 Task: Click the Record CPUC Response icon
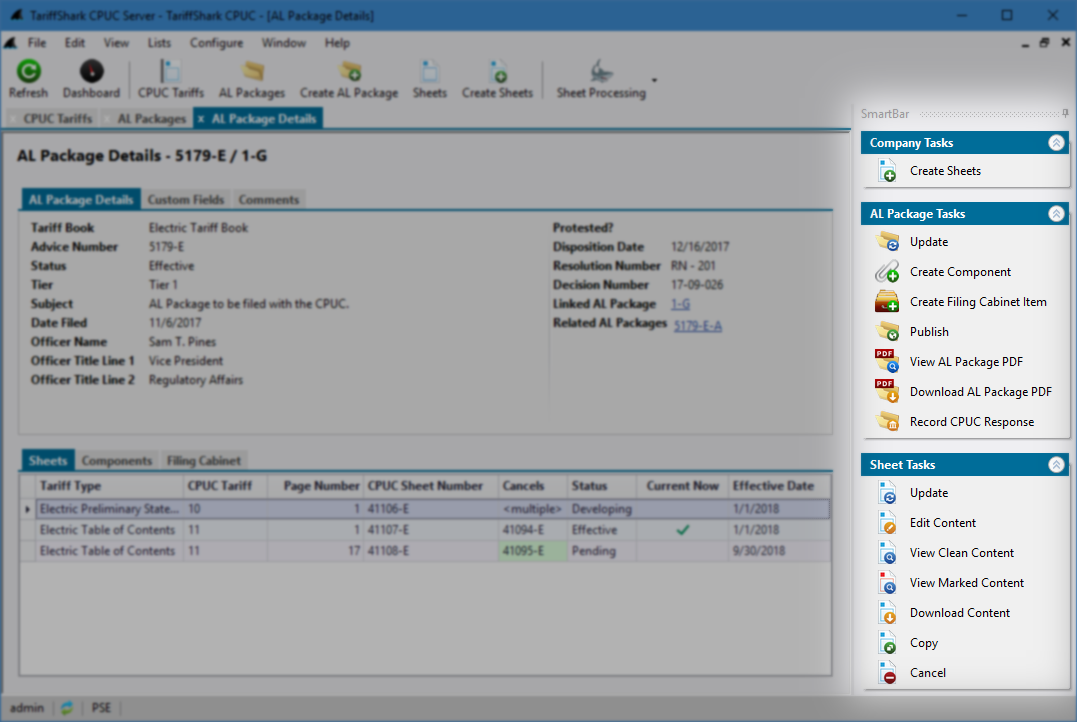pos(887,421)
